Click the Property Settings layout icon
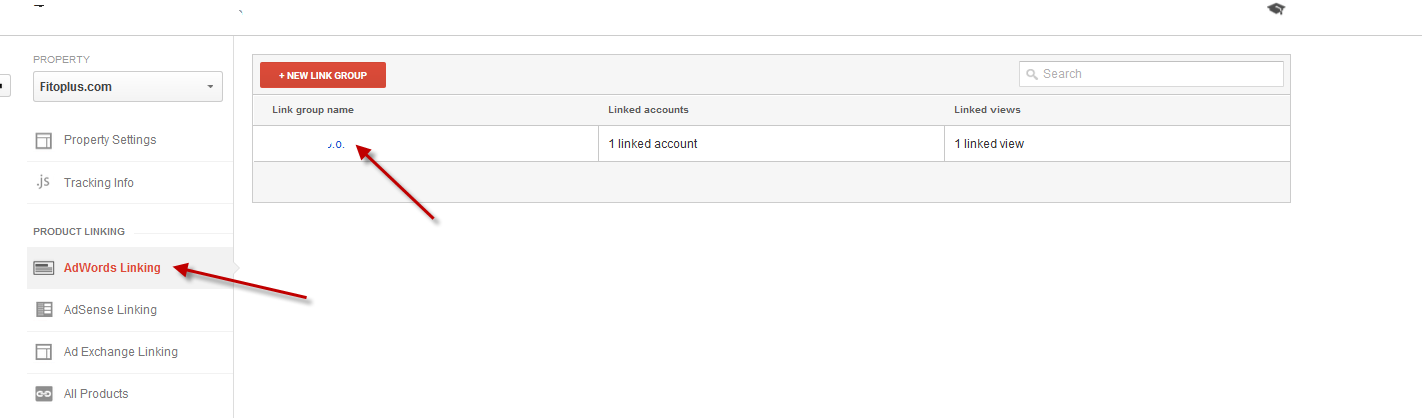Screen dimensions: 1422x418 [43, 140]
